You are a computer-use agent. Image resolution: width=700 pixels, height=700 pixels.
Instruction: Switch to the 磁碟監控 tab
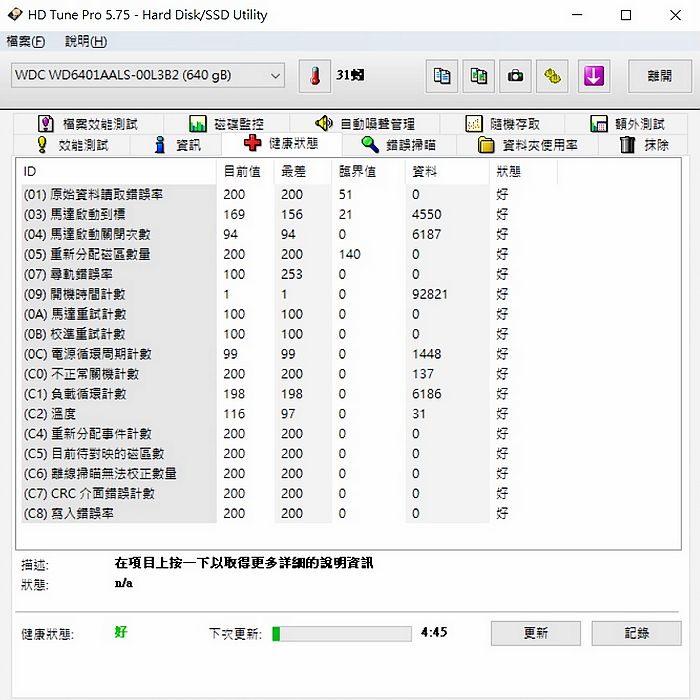(226, 124)
